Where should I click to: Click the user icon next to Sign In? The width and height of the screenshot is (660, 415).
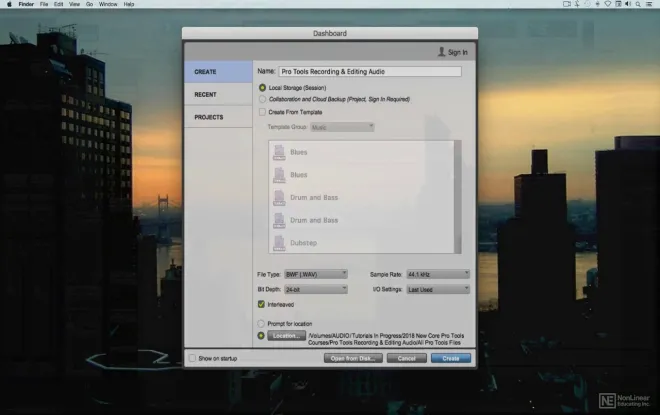tap(441, 52)
